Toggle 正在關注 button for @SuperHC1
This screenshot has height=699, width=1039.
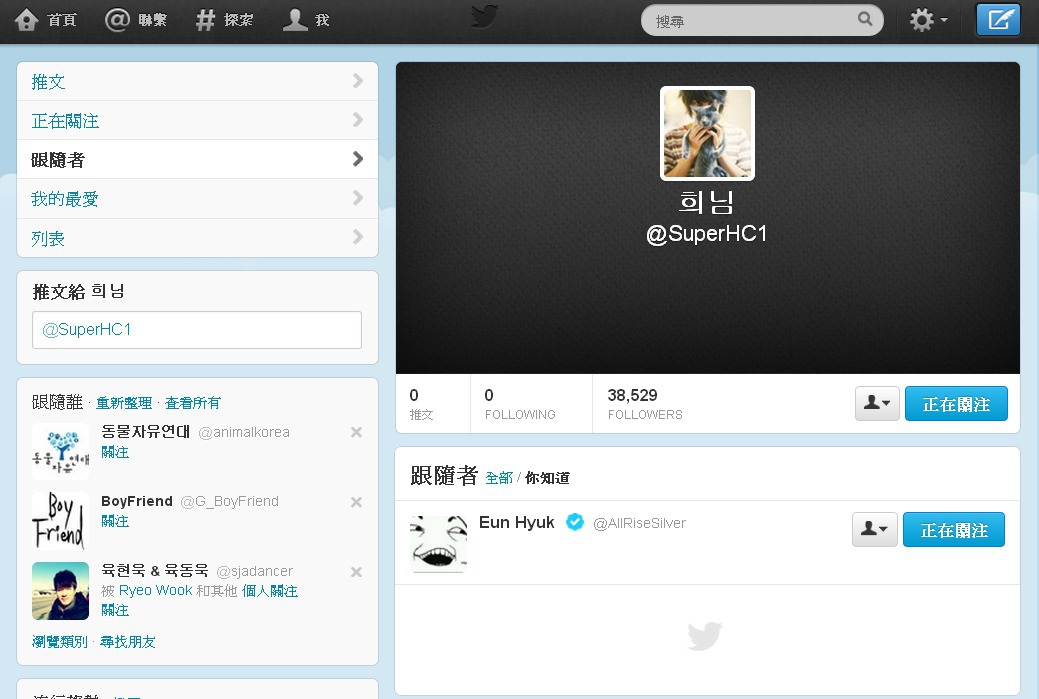pos(956,403)
